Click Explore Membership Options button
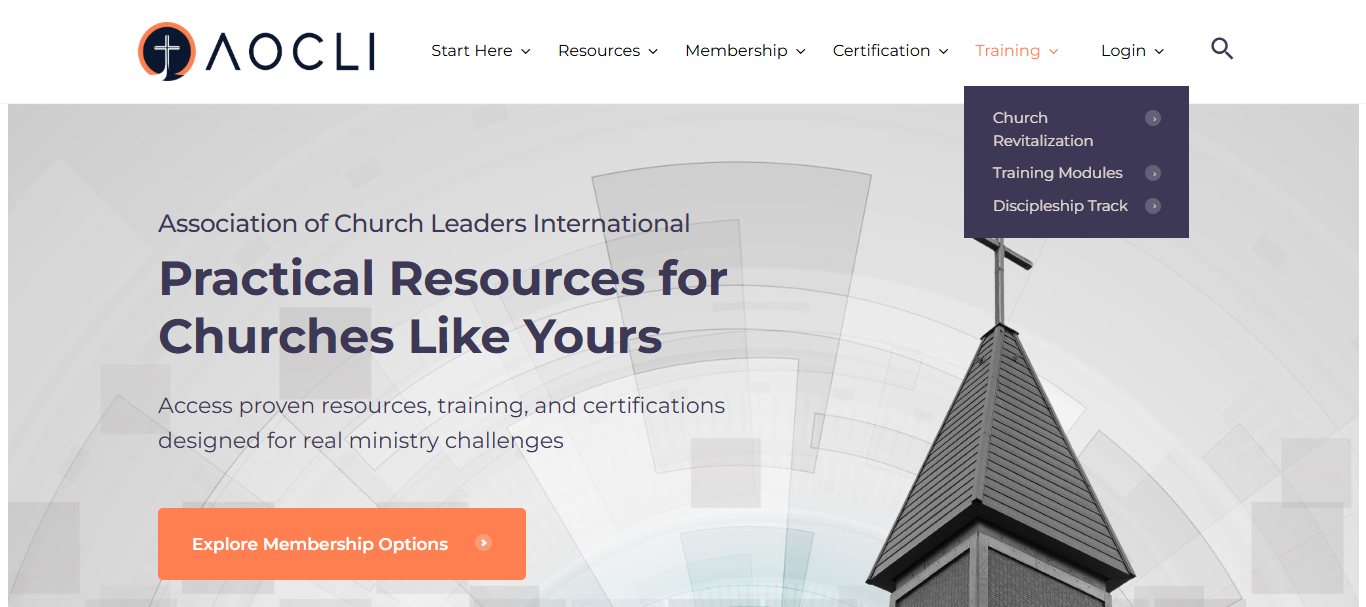The width and height of the screenshot is (1366, 607). tap(342, 544)
